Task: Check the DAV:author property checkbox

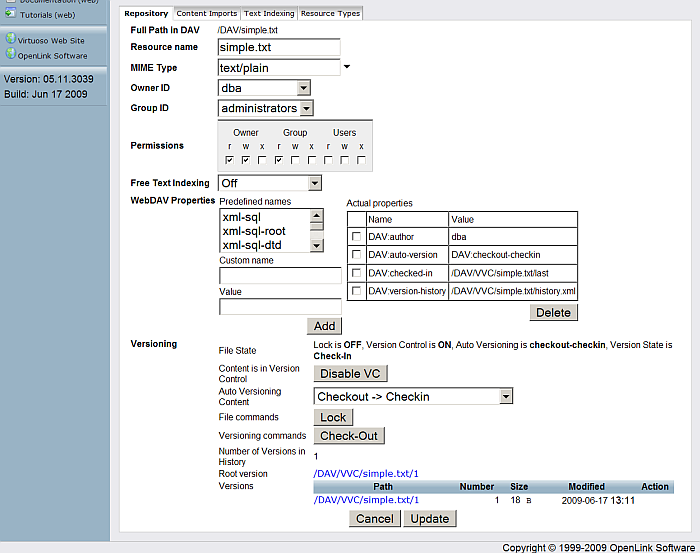Action: 356,237
